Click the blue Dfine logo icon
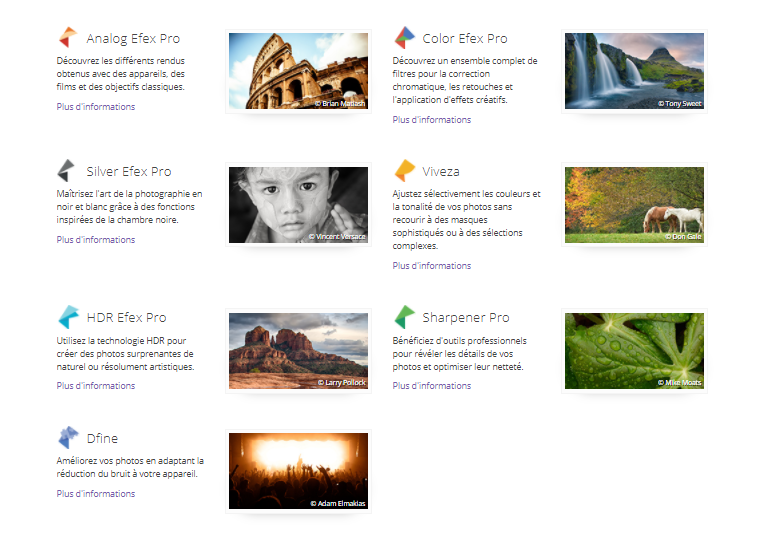Viewport: 770px width, 548px height. pos(67,438)
